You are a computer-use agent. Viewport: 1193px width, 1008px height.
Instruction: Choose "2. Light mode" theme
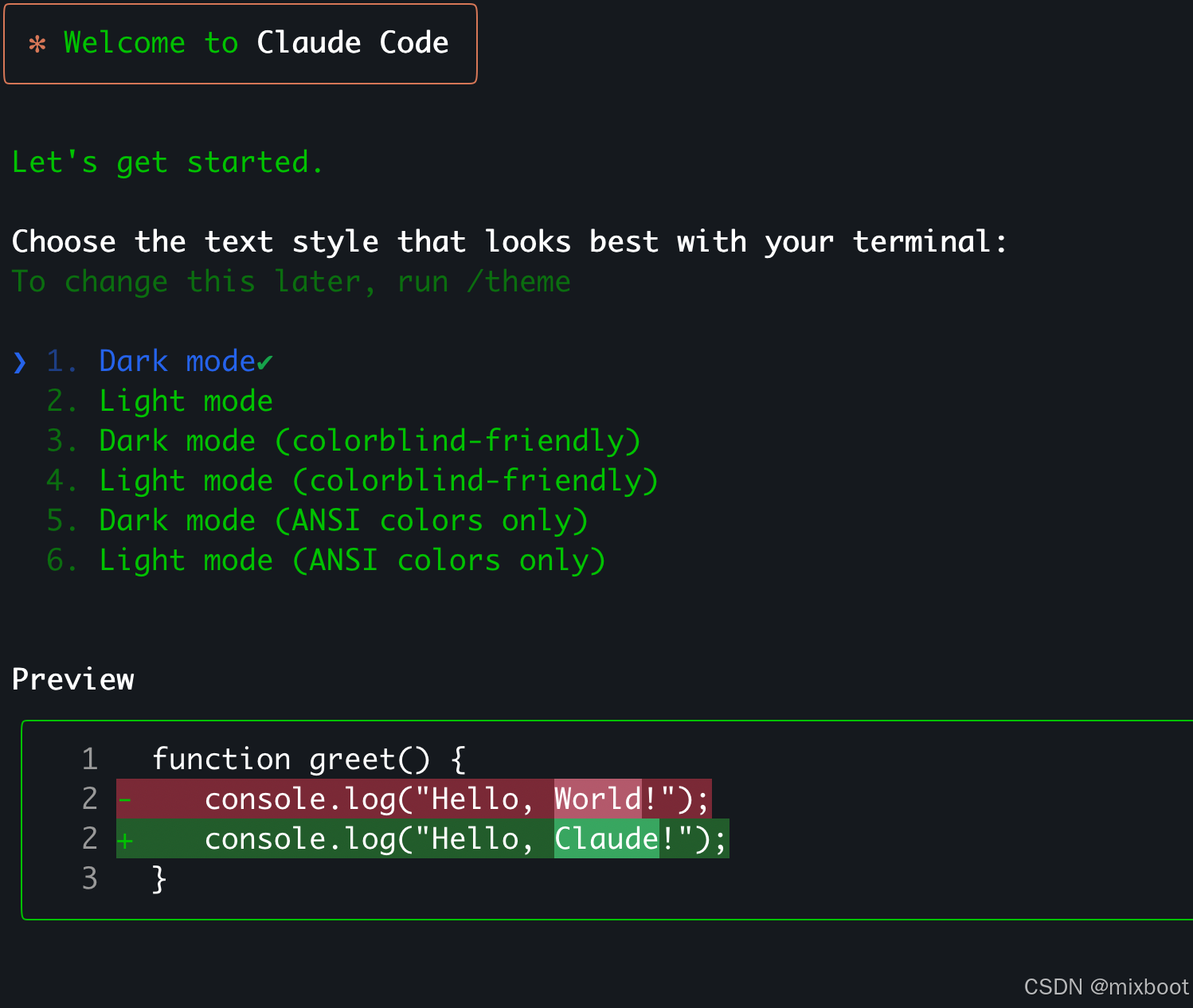coord(159,401)
